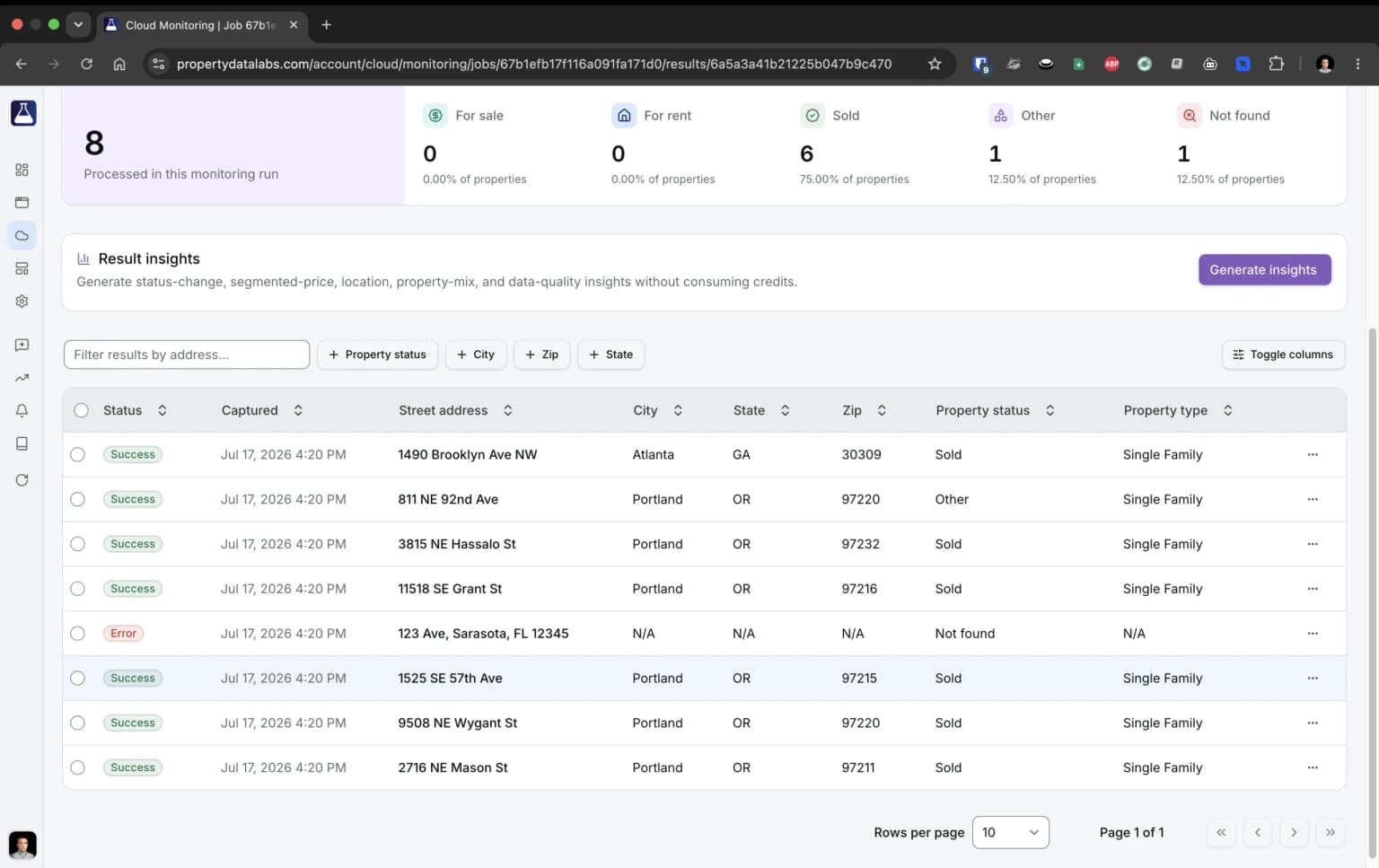Click the Not found search icon
1379x868 pixels.
[1189, 115]
